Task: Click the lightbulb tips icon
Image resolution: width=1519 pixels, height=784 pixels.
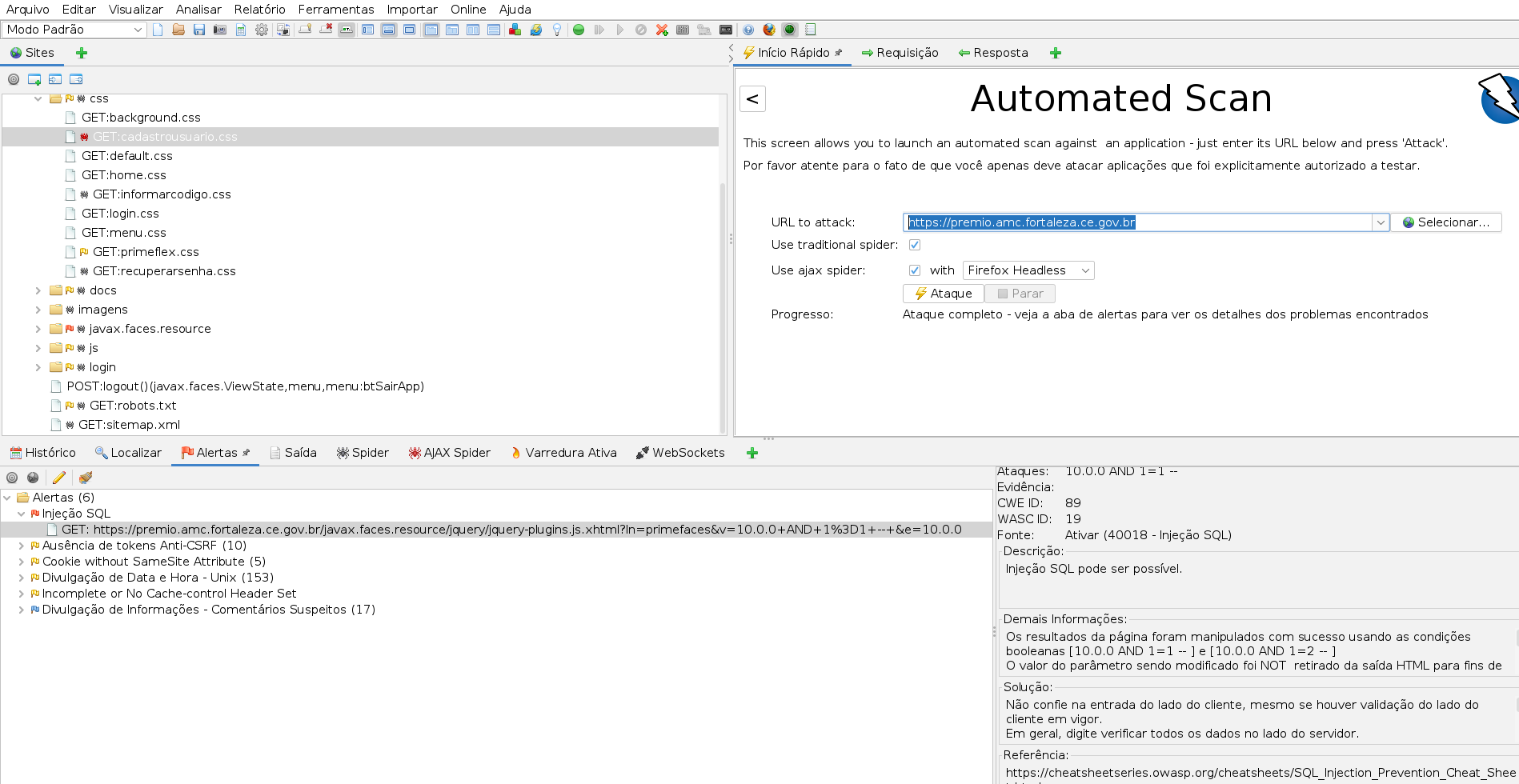Action: tap(557, 30)
